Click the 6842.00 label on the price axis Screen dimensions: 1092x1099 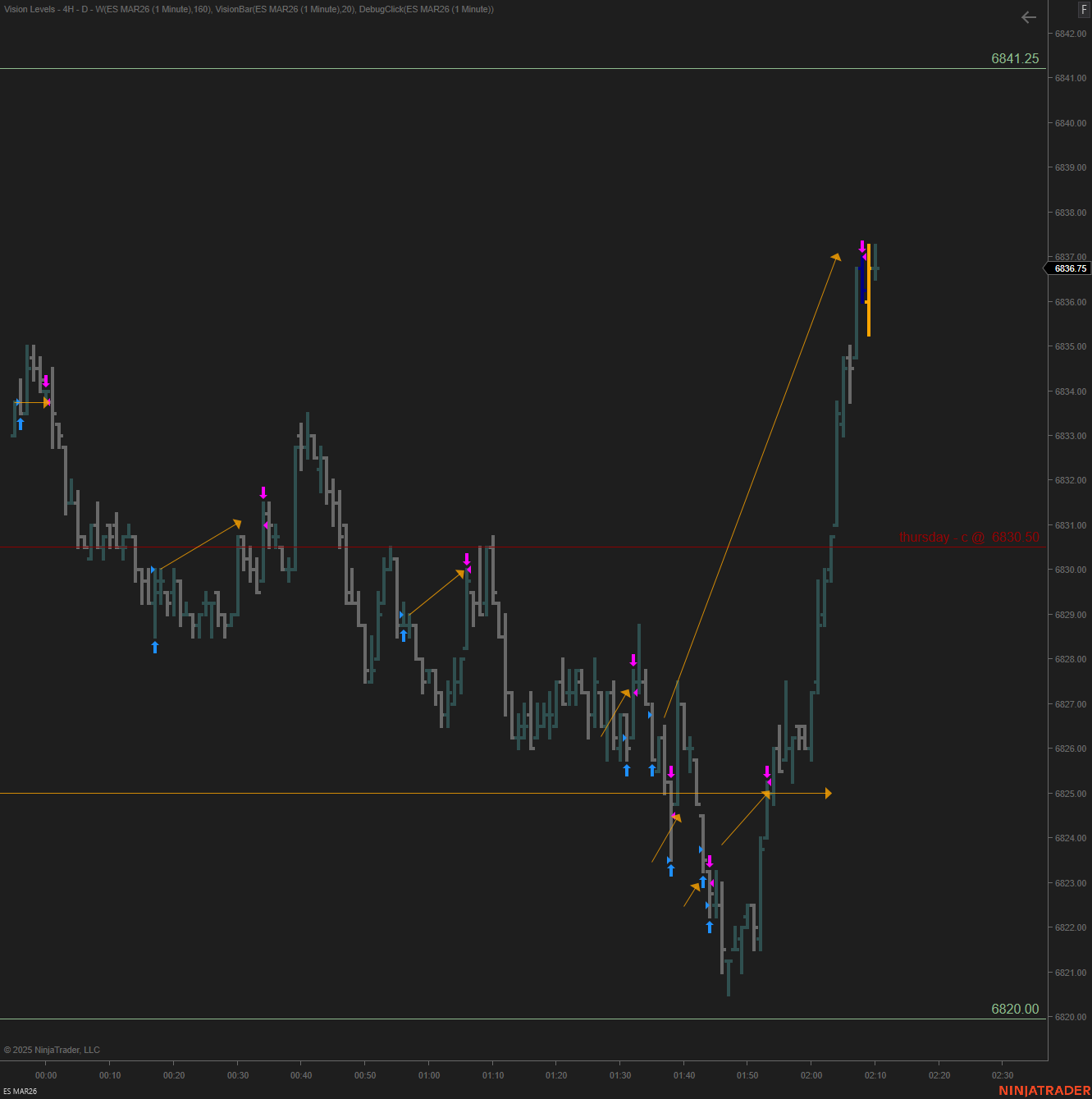click(1070, 34)
